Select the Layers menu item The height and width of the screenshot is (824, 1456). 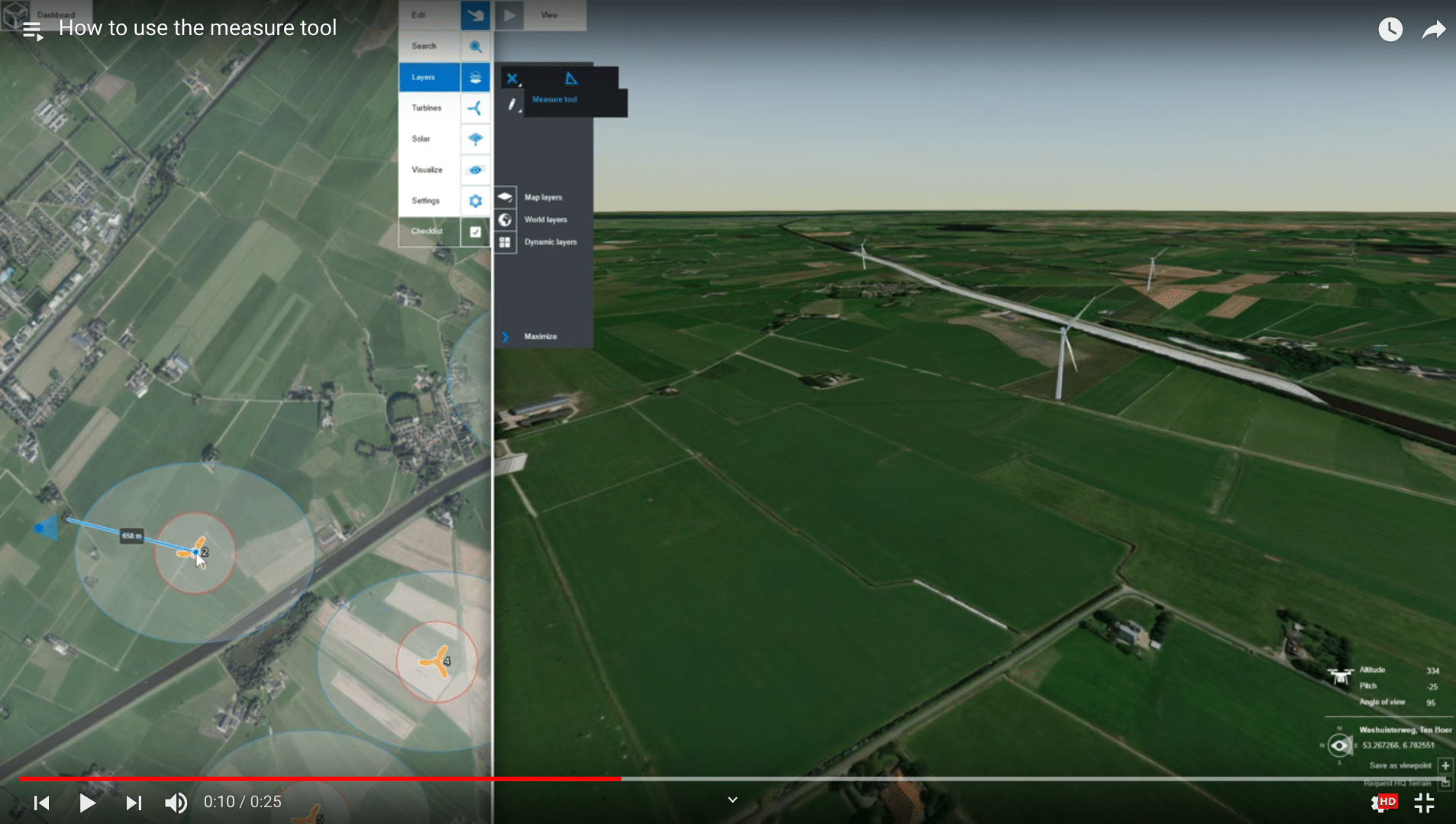click(429, 77)
